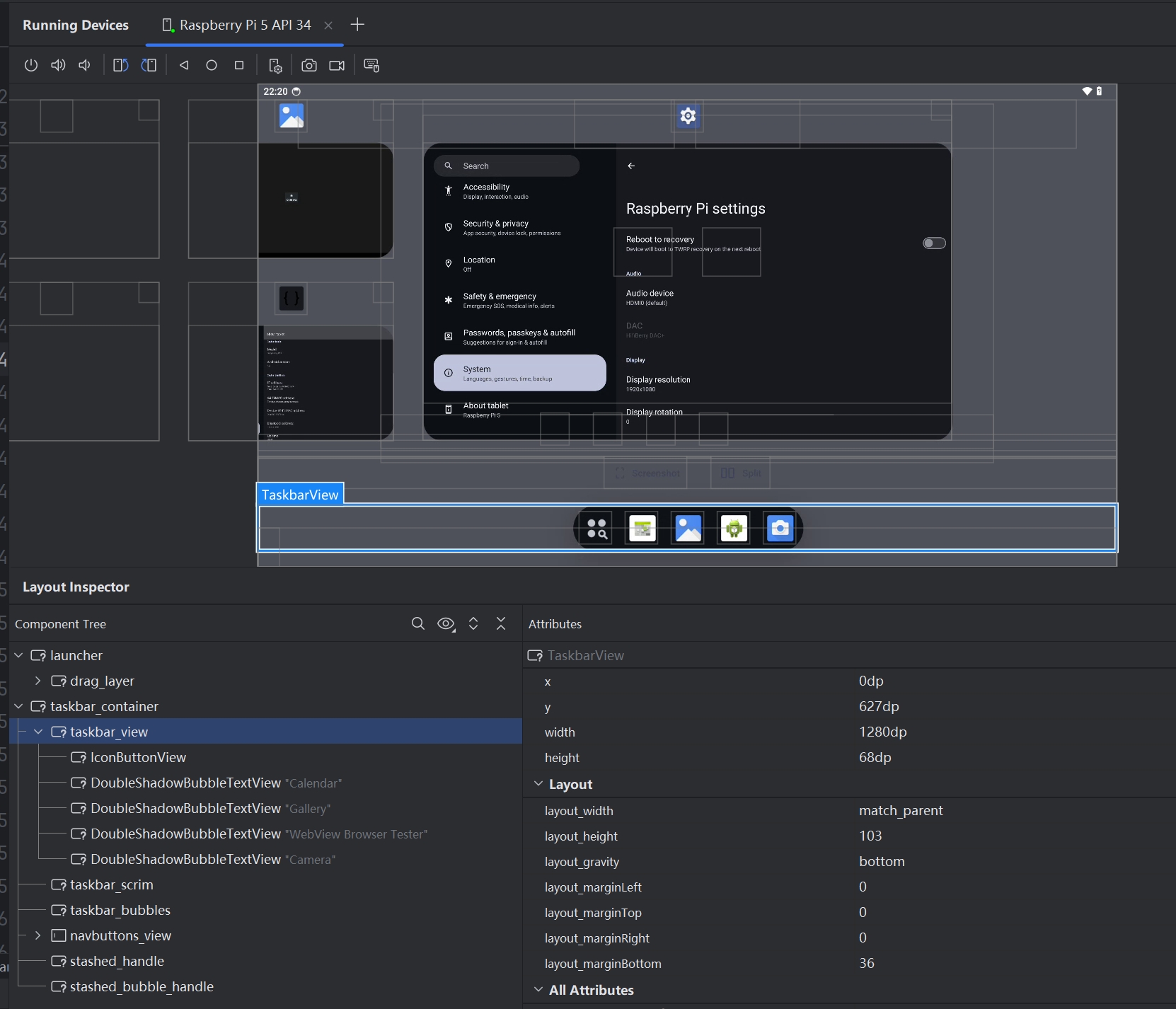Click the volume up icon

[x=58, y=65]
